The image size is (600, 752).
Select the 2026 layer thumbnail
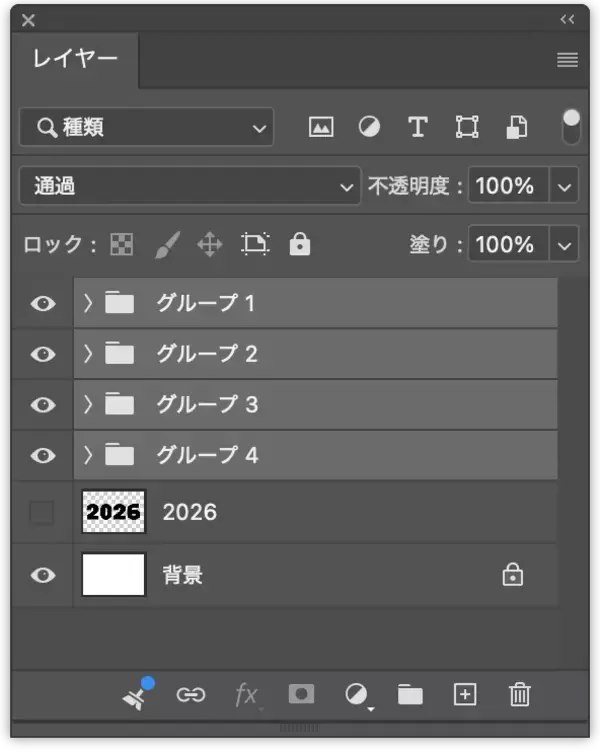(113, 512)
